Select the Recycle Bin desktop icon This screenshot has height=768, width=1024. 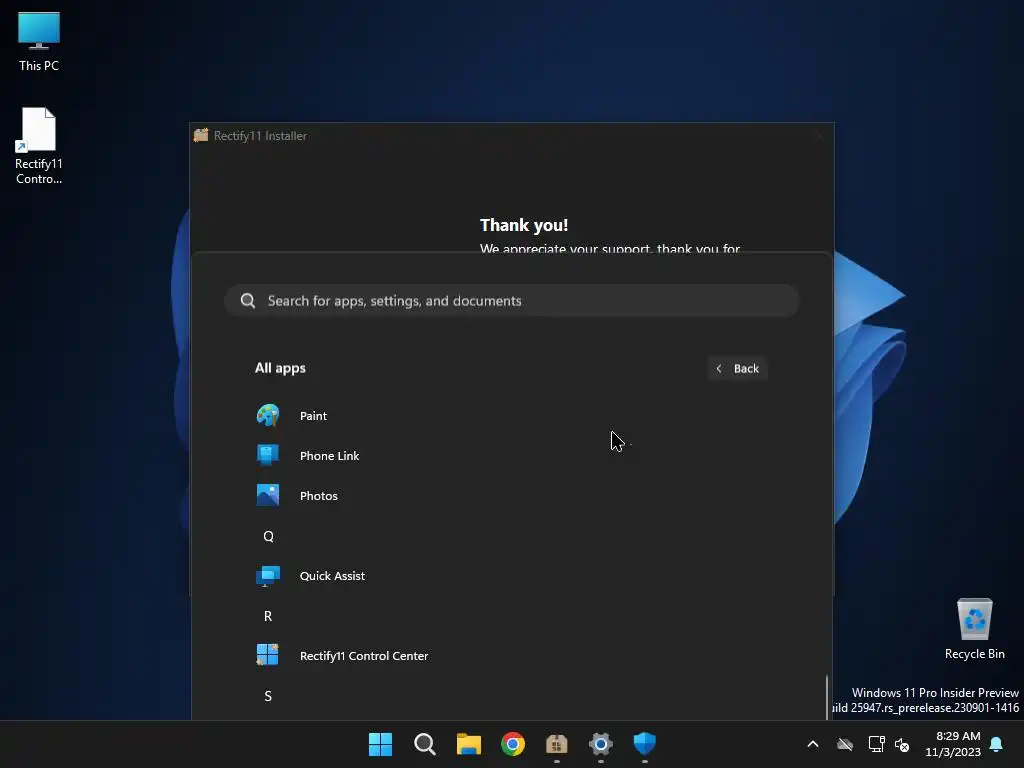[x=974, y=629]
